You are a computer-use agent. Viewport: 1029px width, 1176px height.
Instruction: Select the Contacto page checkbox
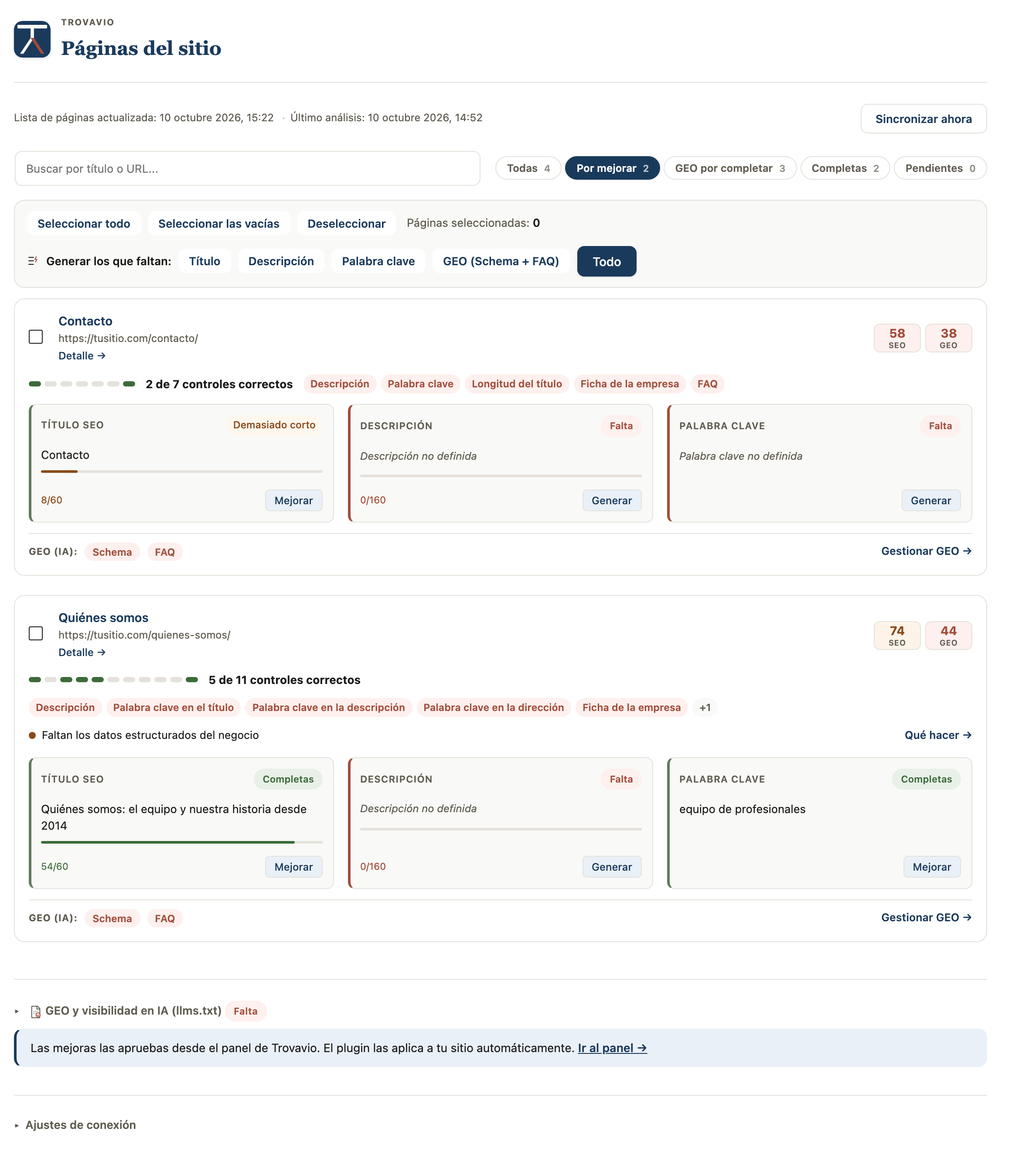point(36,337)
